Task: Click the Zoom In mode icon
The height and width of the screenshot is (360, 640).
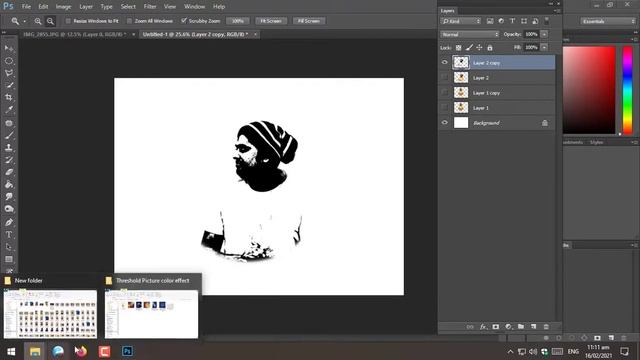Action: pyautogui.click(x=38, y=21)
